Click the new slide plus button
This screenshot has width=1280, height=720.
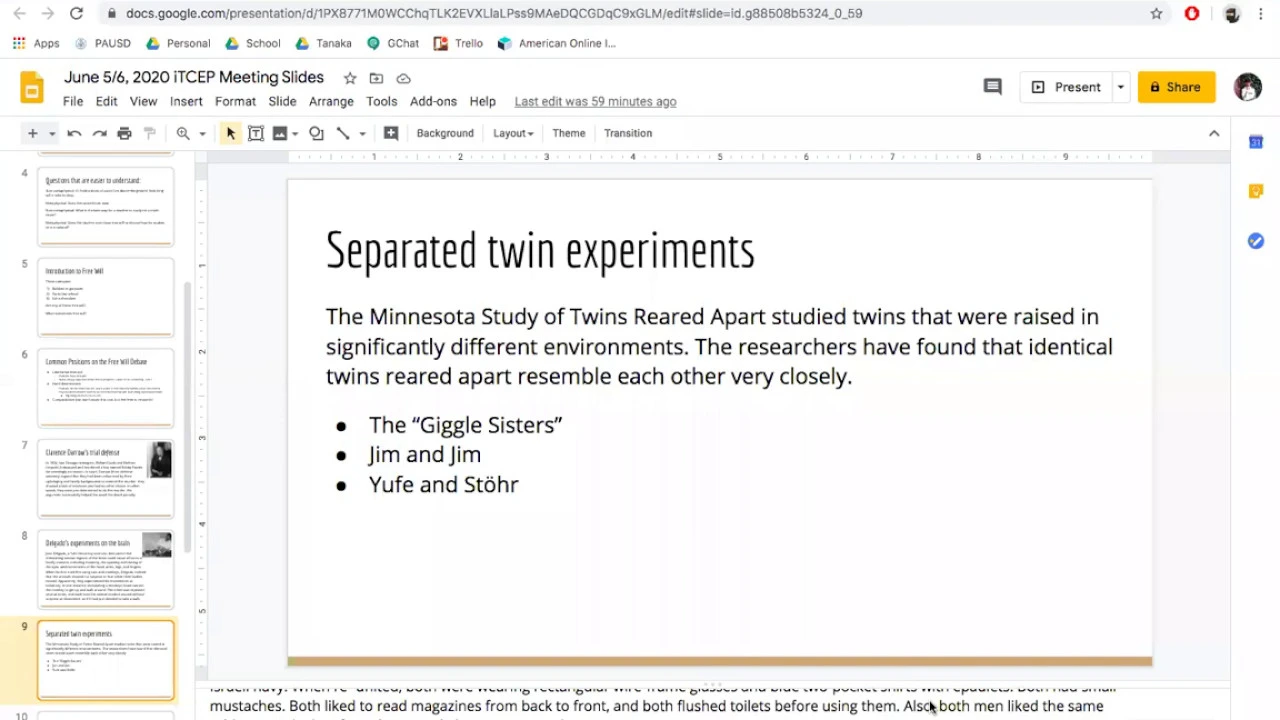pyautogui.click(x=32, y=133)
